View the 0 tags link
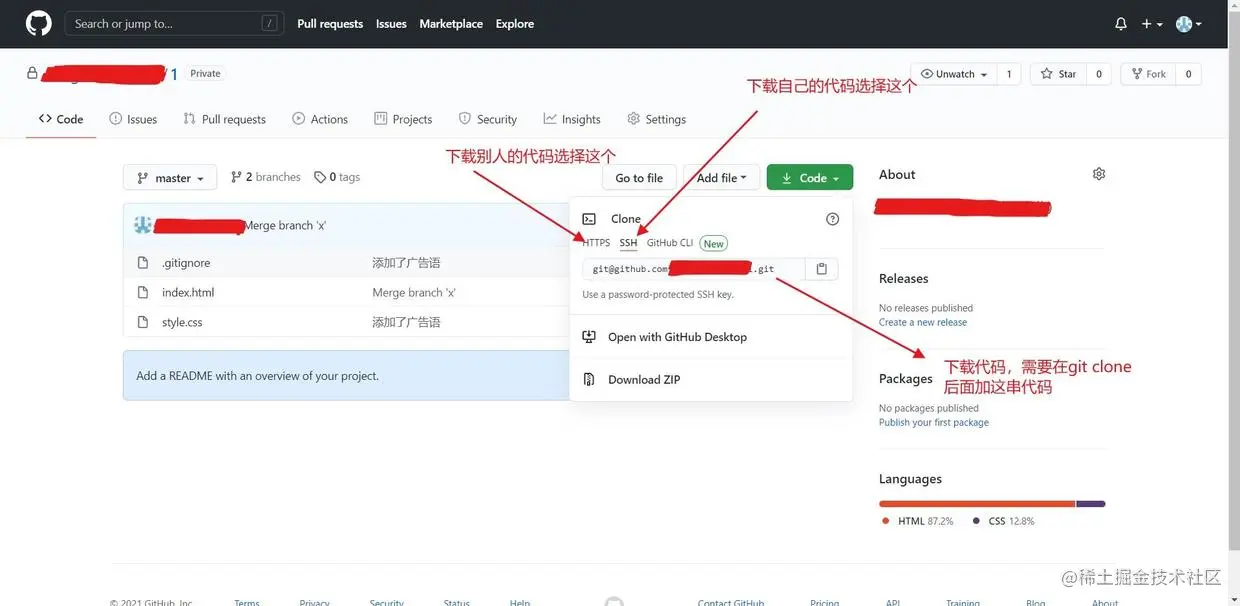This screenshot has width=1240, height=606. point(337,177)
